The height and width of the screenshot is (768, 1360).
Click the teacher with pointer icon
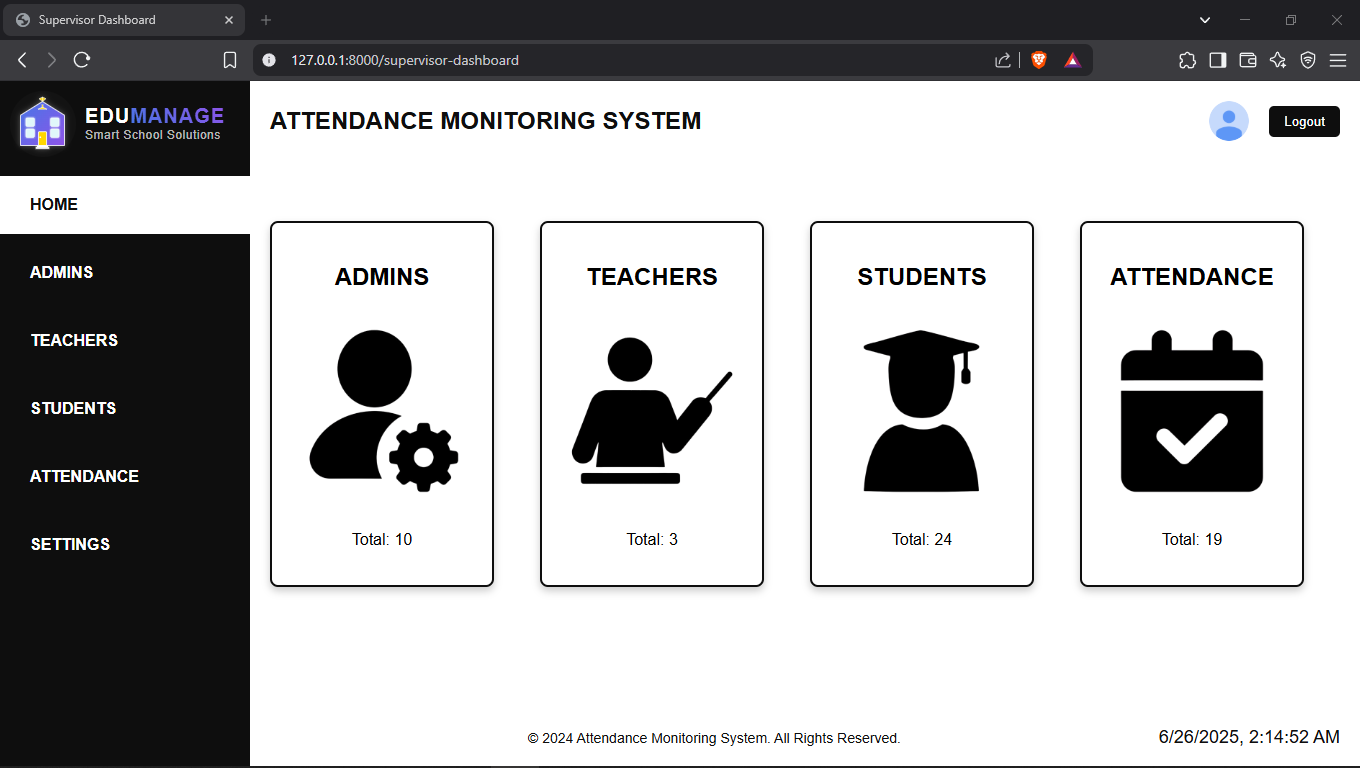[x=652, y=411]
